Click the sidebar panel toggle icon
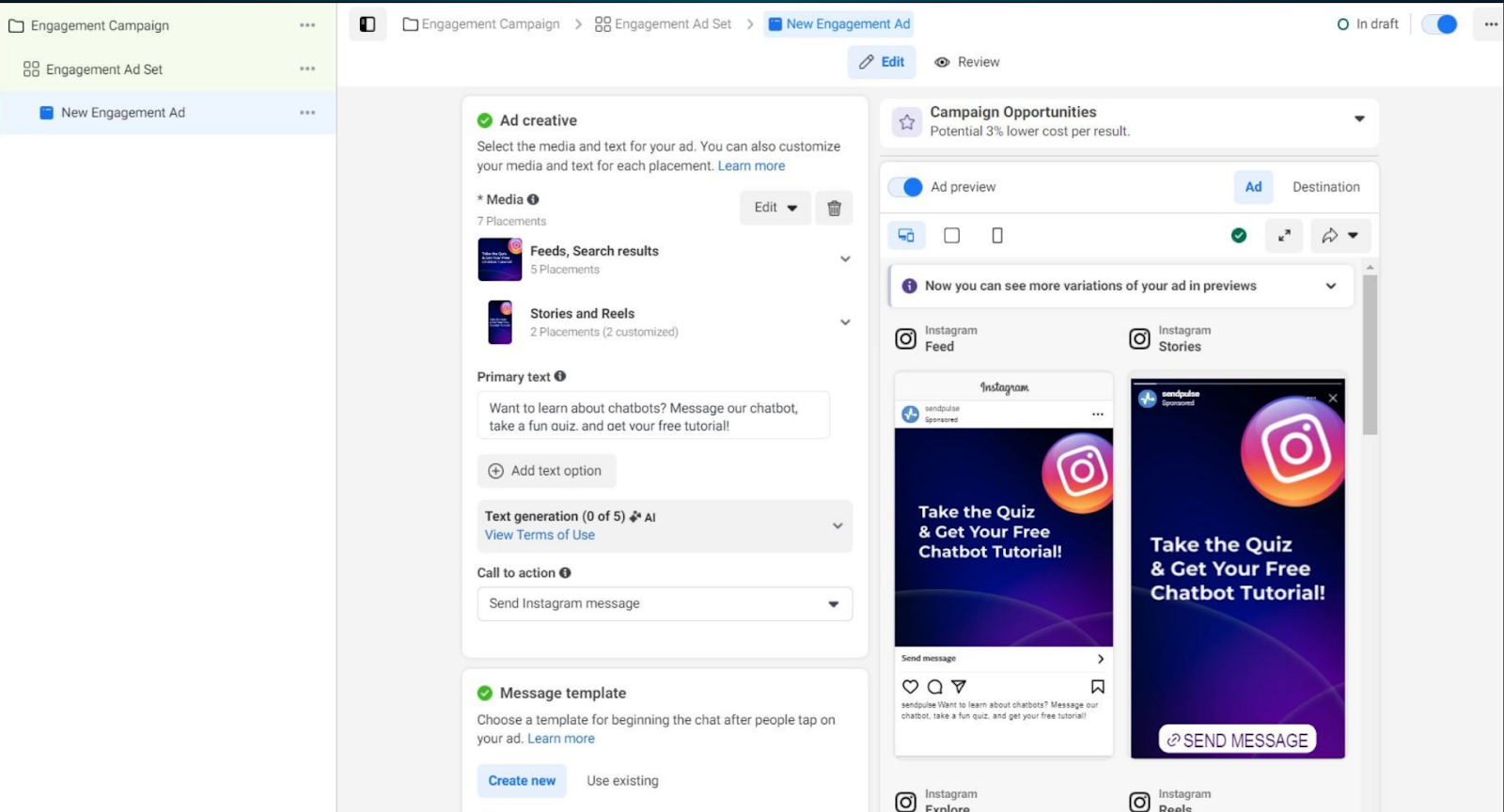This screenshot has width=1504, height=812. pyautogui.click(x=368, y=24)
